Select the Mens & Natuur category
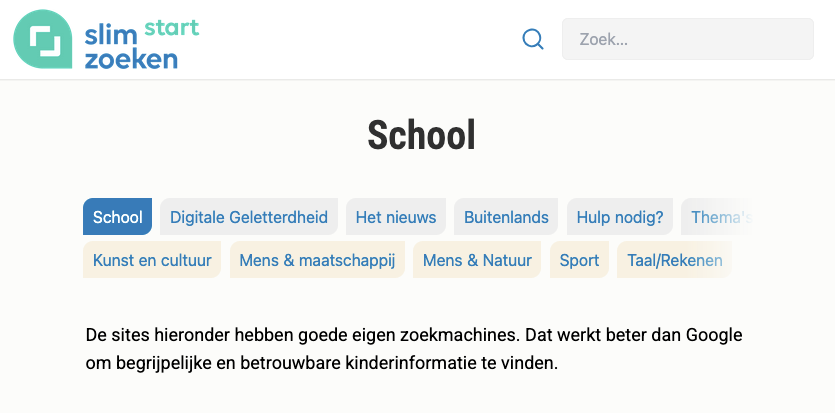Screen dimensions: 835x413 point(477,260)
